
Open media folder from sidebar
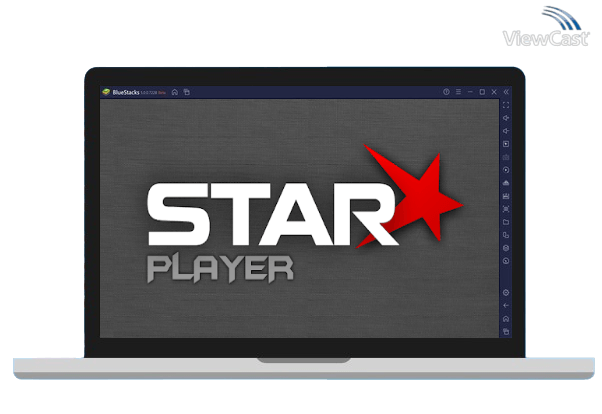coord(506,222)
